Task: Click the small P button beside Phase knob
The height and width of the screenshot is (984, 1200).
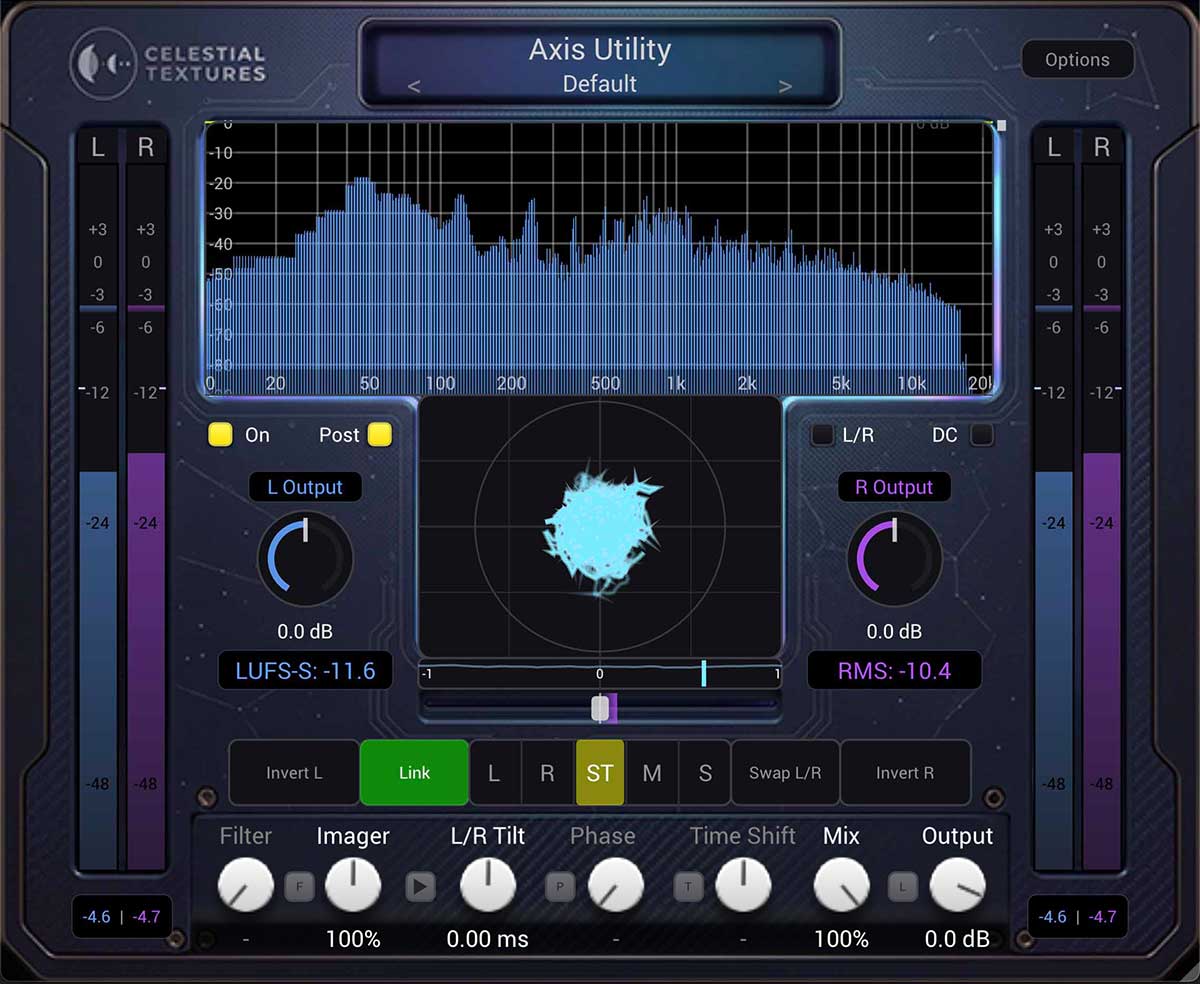Action: point(559,885)
